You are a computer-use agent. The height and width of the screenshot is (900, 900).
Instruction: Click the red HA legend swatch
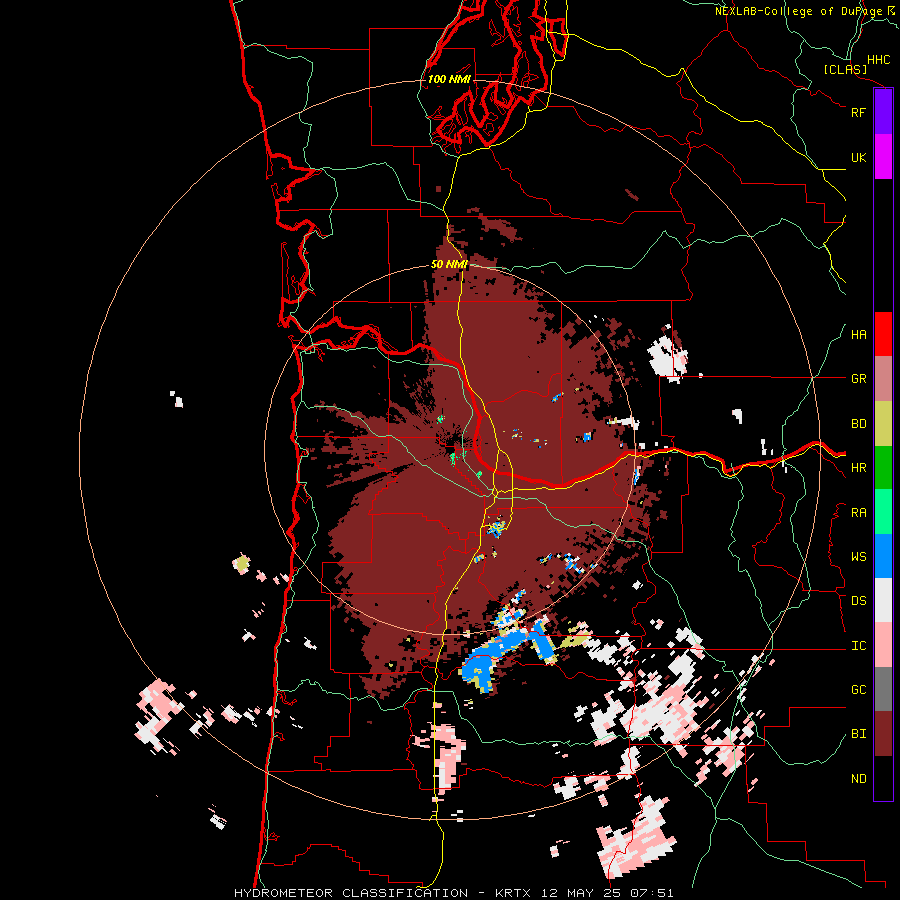point(883,334)
